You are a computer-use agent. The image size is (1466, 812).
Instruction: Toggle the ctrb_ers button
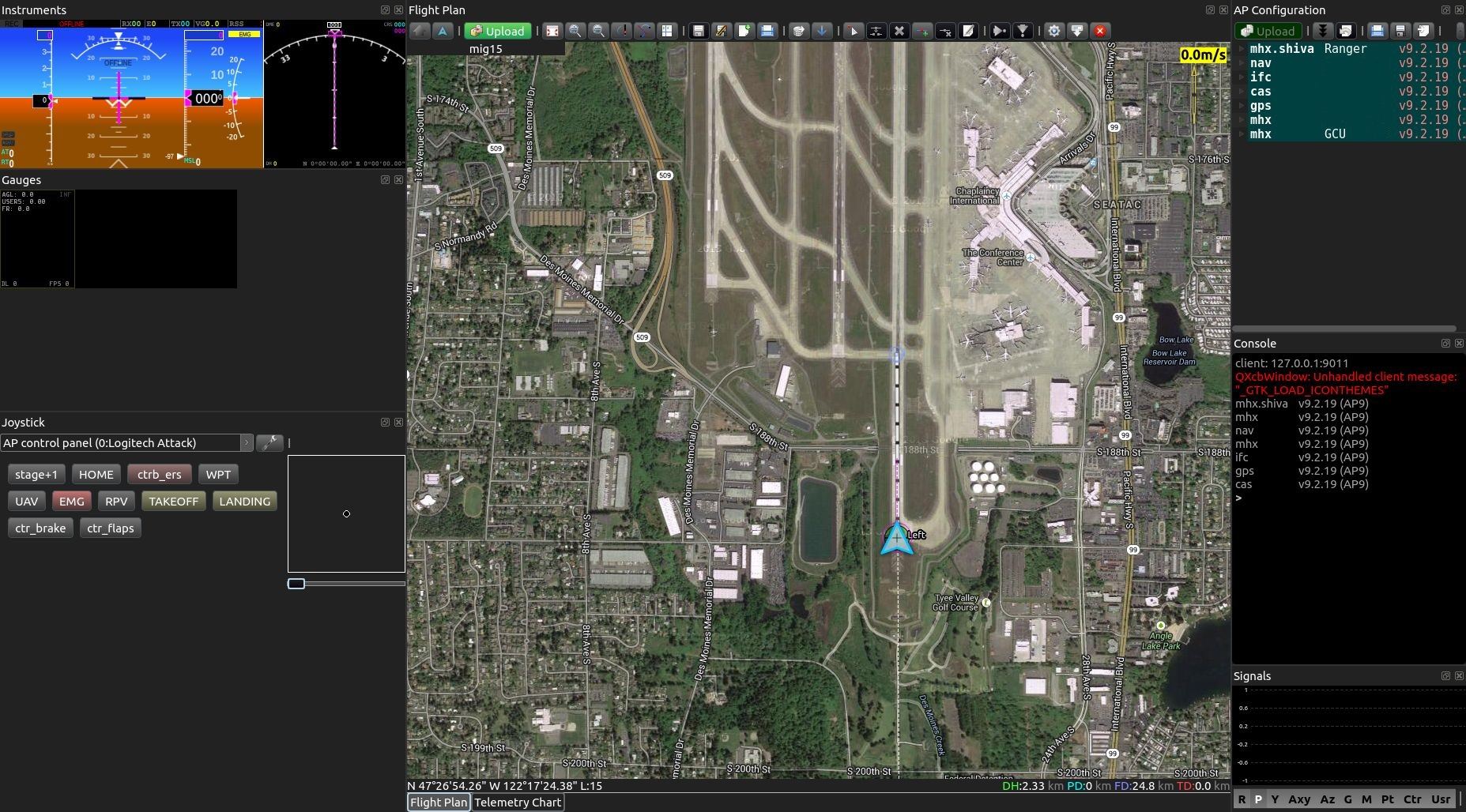159,475
